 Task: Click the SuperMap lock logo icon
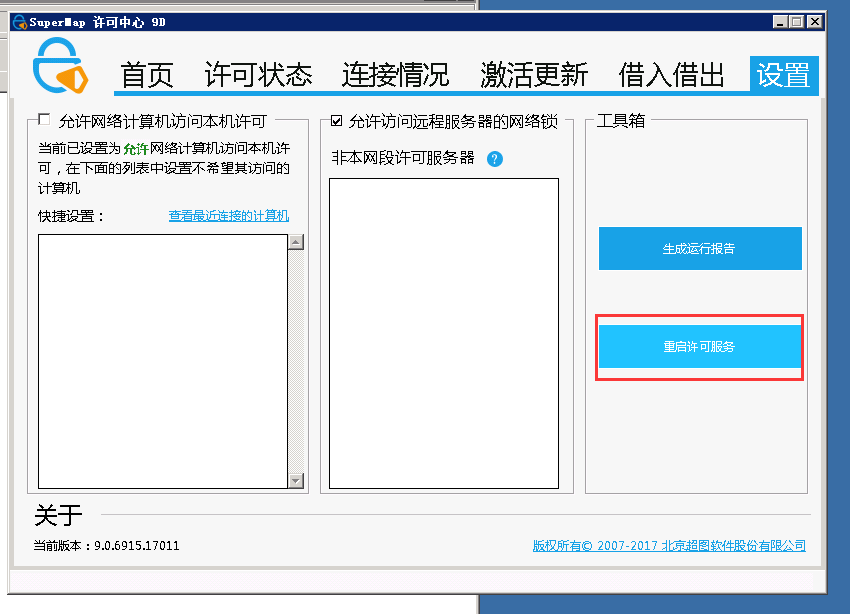pyautogui.click(x=60, y=66)
